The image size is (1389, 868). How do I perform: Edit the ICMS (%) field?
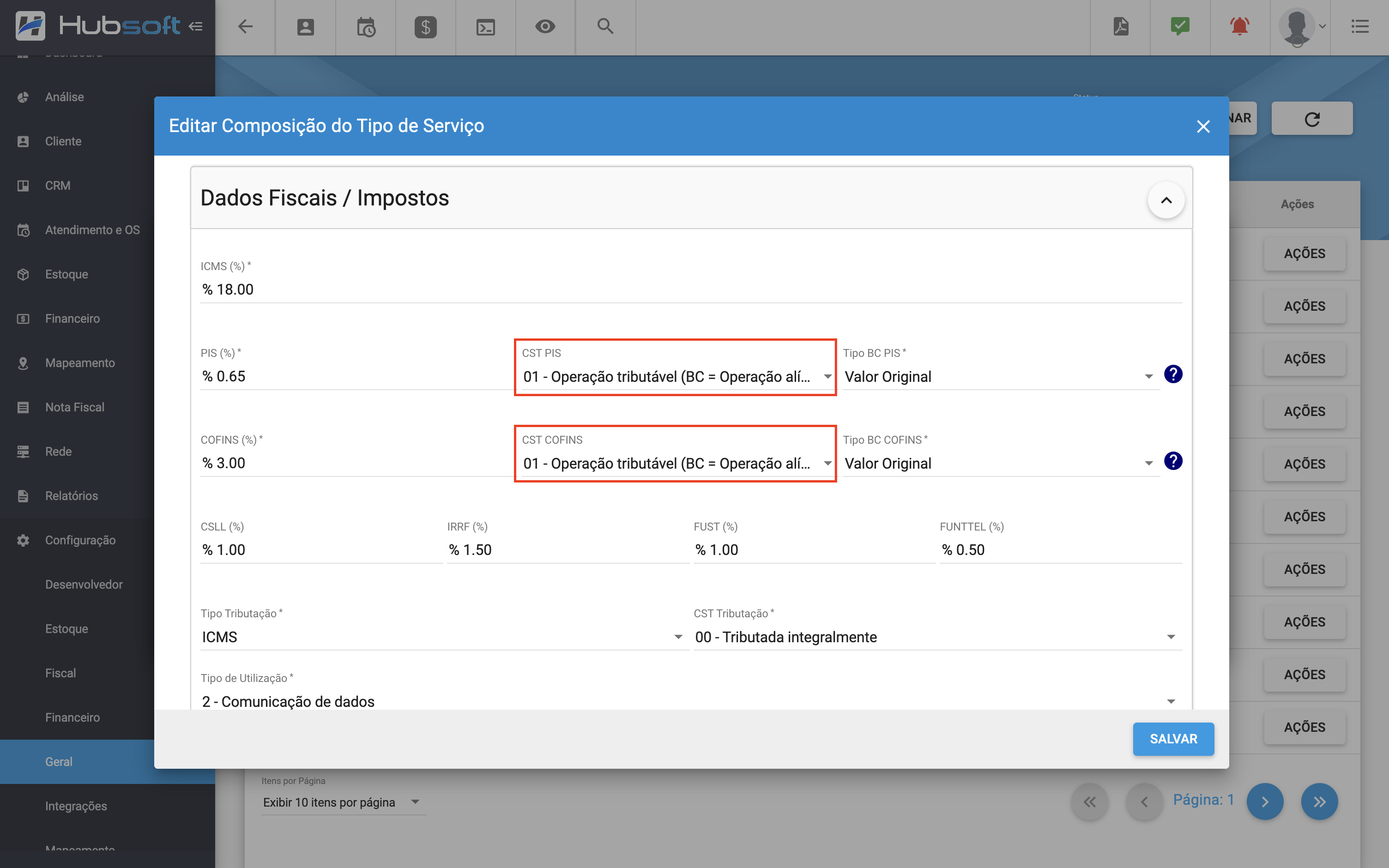point(690,289)
